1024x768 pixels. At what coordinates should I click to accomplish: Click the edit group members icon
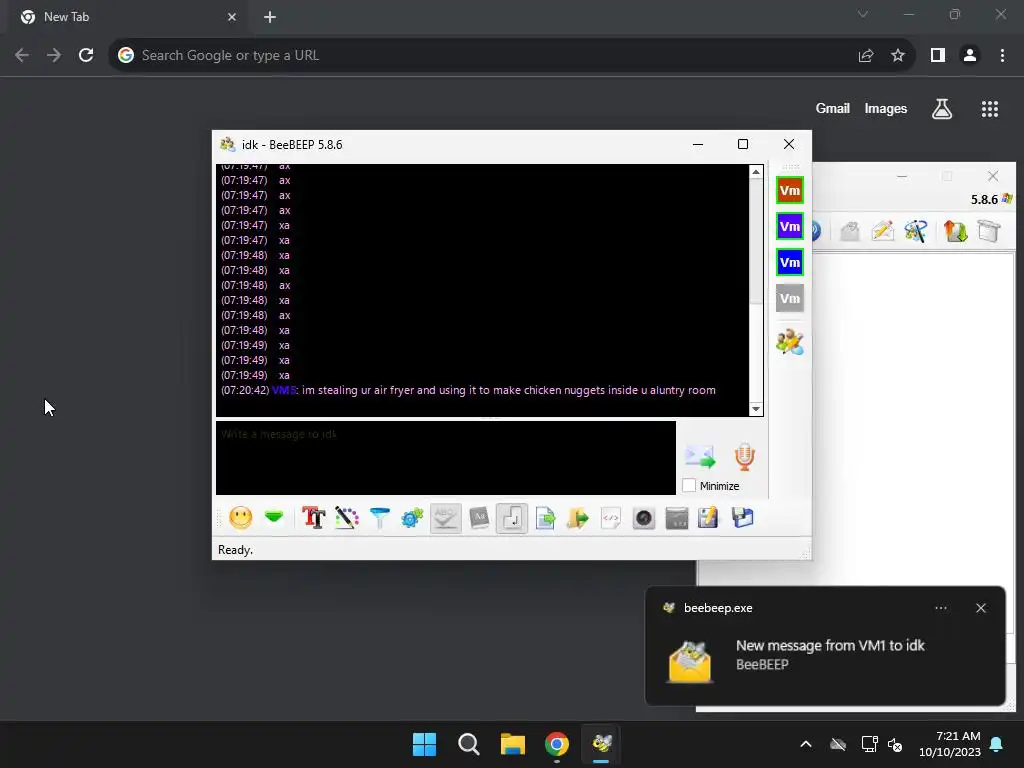coord(790,342)
